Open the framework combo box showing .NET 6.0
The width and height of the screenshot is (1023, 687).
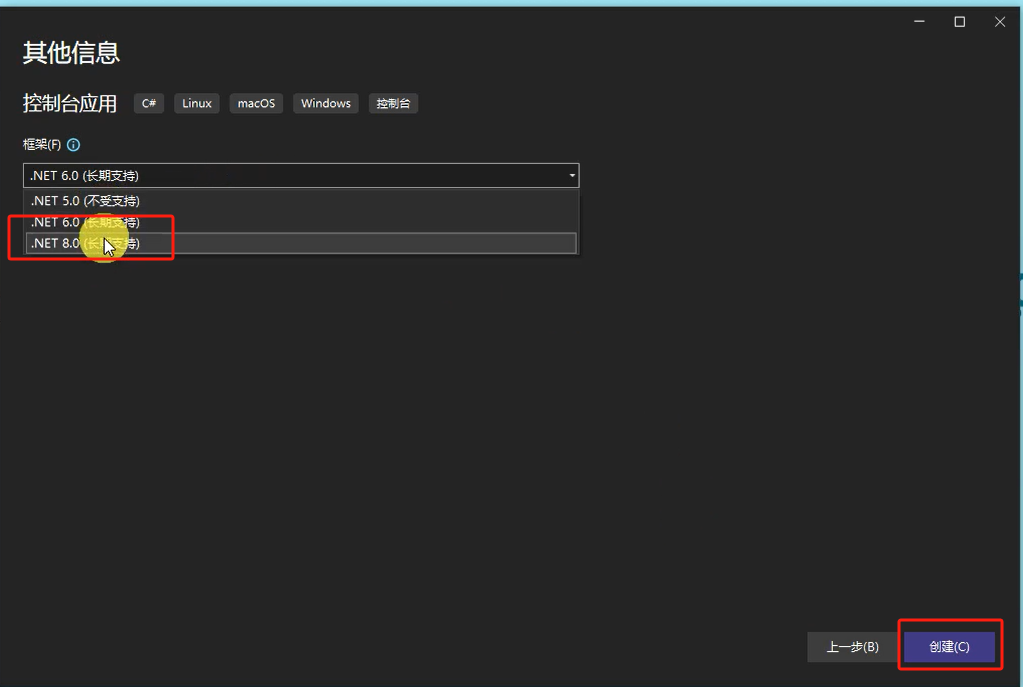pos(301,176)
